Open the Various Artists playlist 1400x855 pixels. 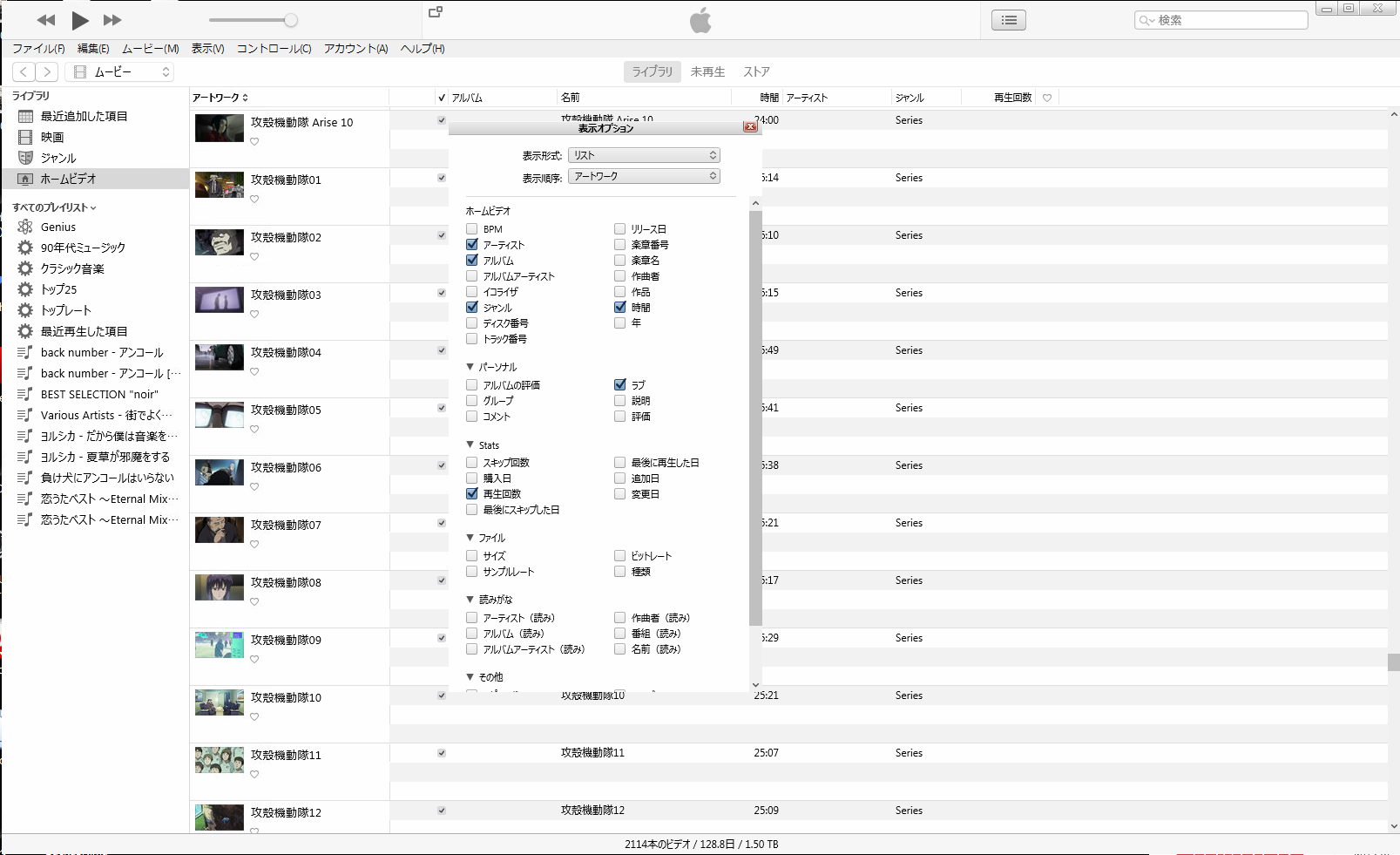coord(94,415)
